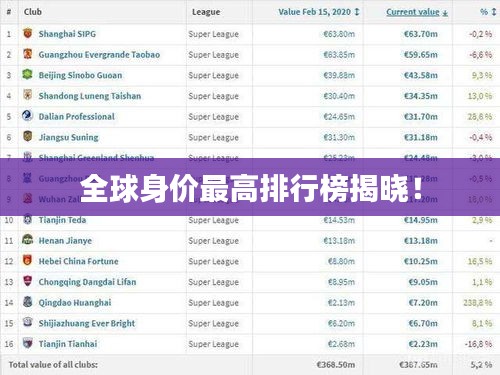Open the €34.35m current value
Viewport: 500px width, 375px height.
point(421,96)
